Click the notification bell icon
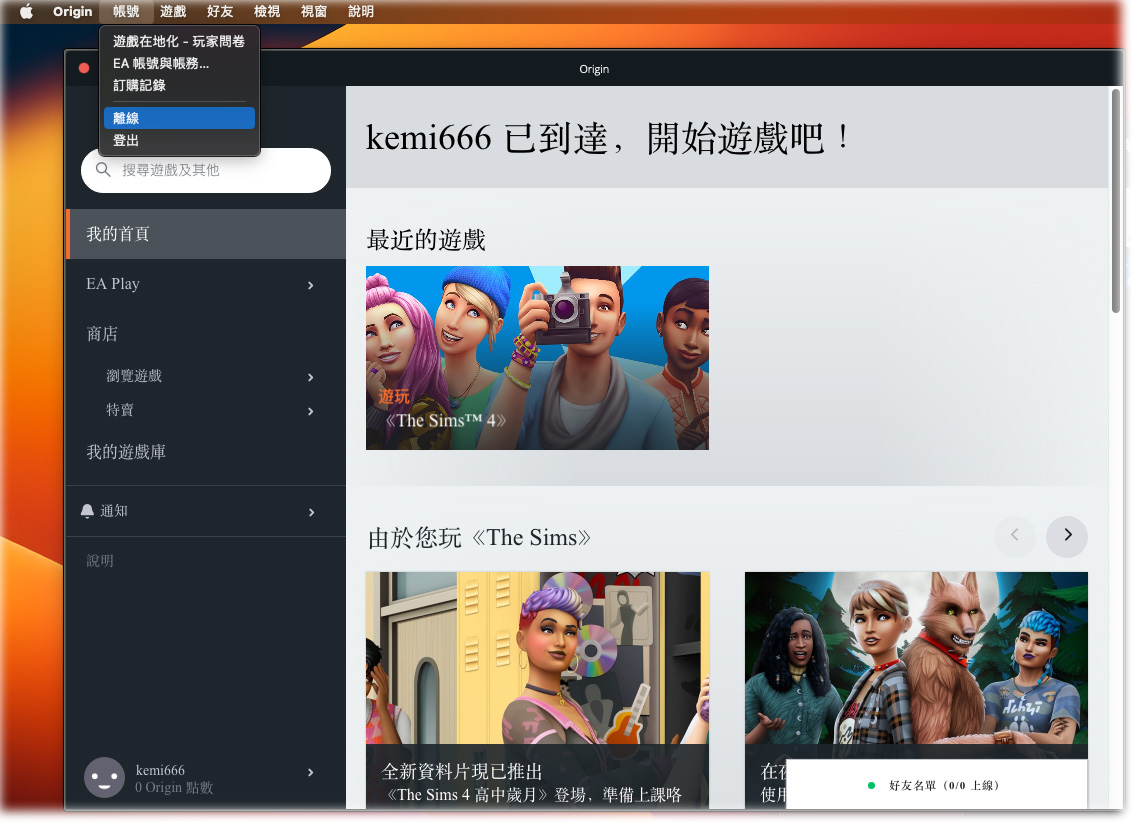1133x823 pixels. click(87, 511)
